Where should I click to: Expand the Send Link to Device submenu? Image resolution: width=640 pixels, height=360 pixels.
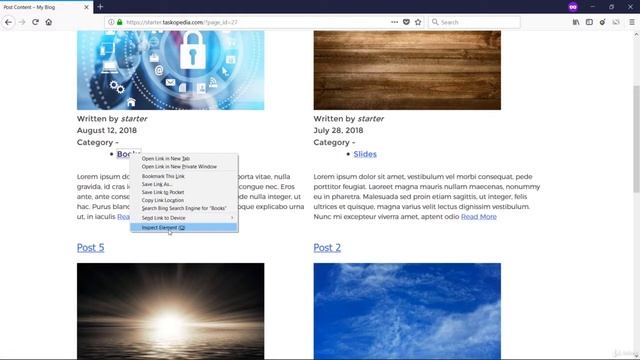184,218
